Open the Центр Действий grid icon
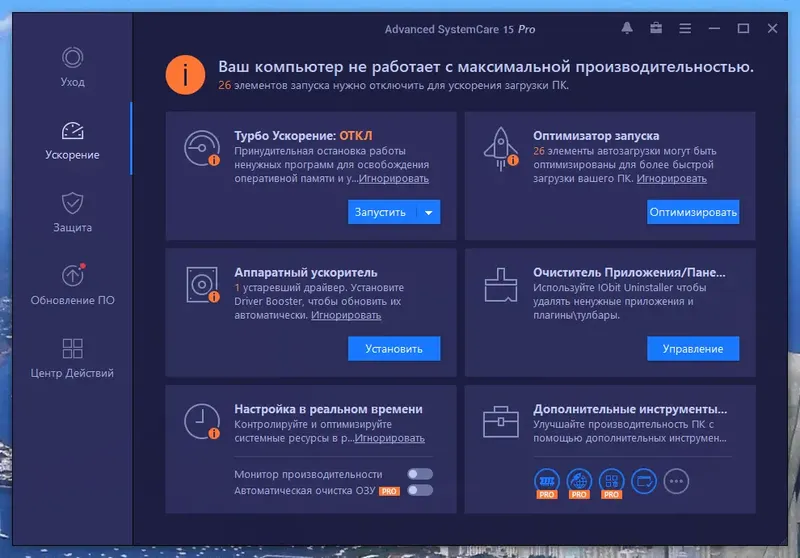 tap(72, 348)
